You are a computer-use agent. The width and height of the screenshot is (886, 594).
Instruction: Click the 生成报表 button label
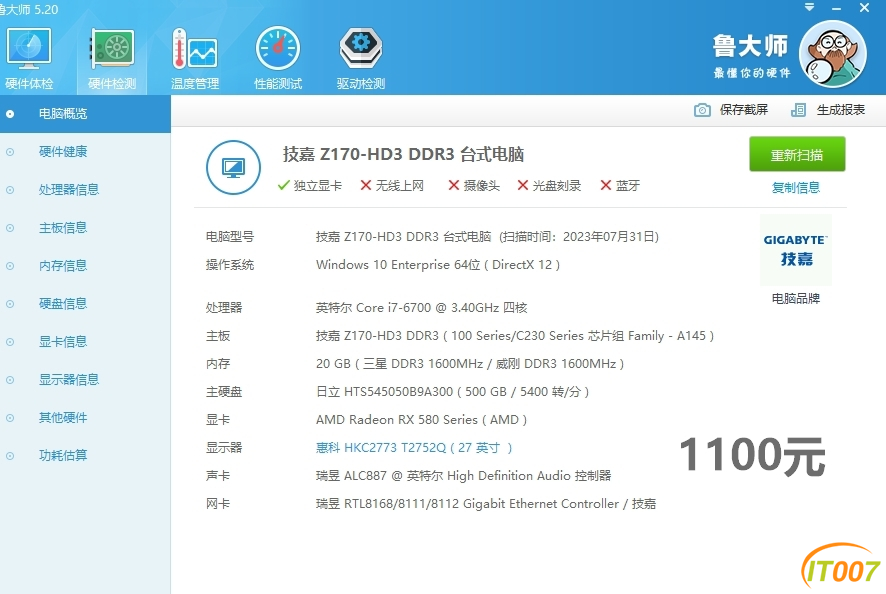841,110
